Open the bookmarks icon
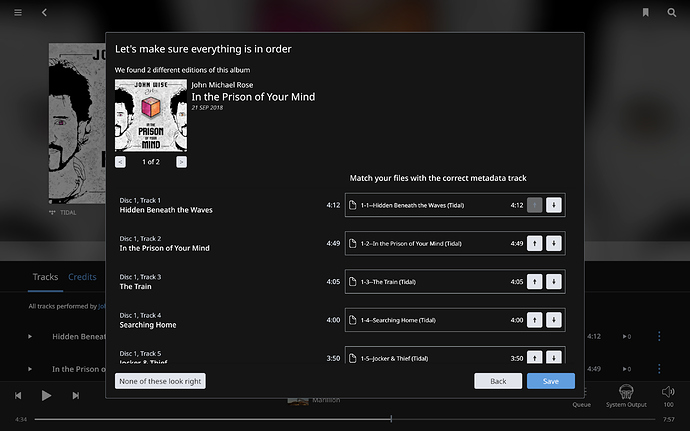 click(645, 12)
